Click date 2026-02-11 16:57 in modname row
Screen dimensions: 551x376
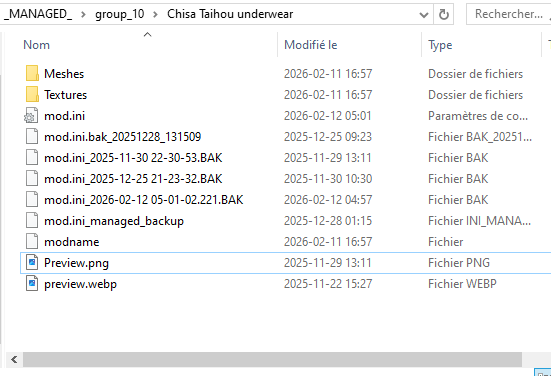pyautogui.click(x=328, y=242)
